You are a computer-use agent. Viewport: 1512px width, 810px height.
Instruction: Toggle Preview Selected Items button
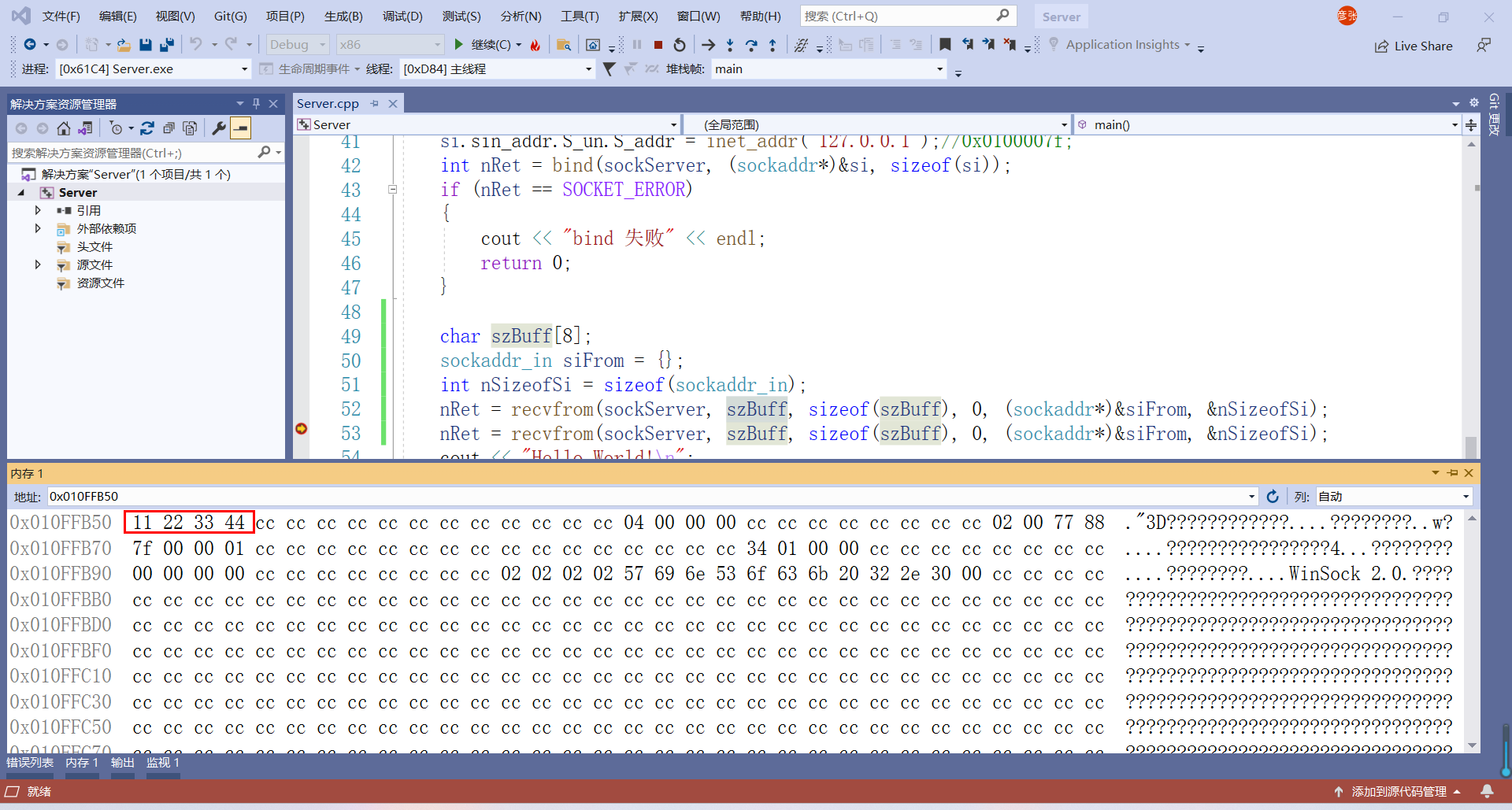pyautogui.click(x=240, y=128)
